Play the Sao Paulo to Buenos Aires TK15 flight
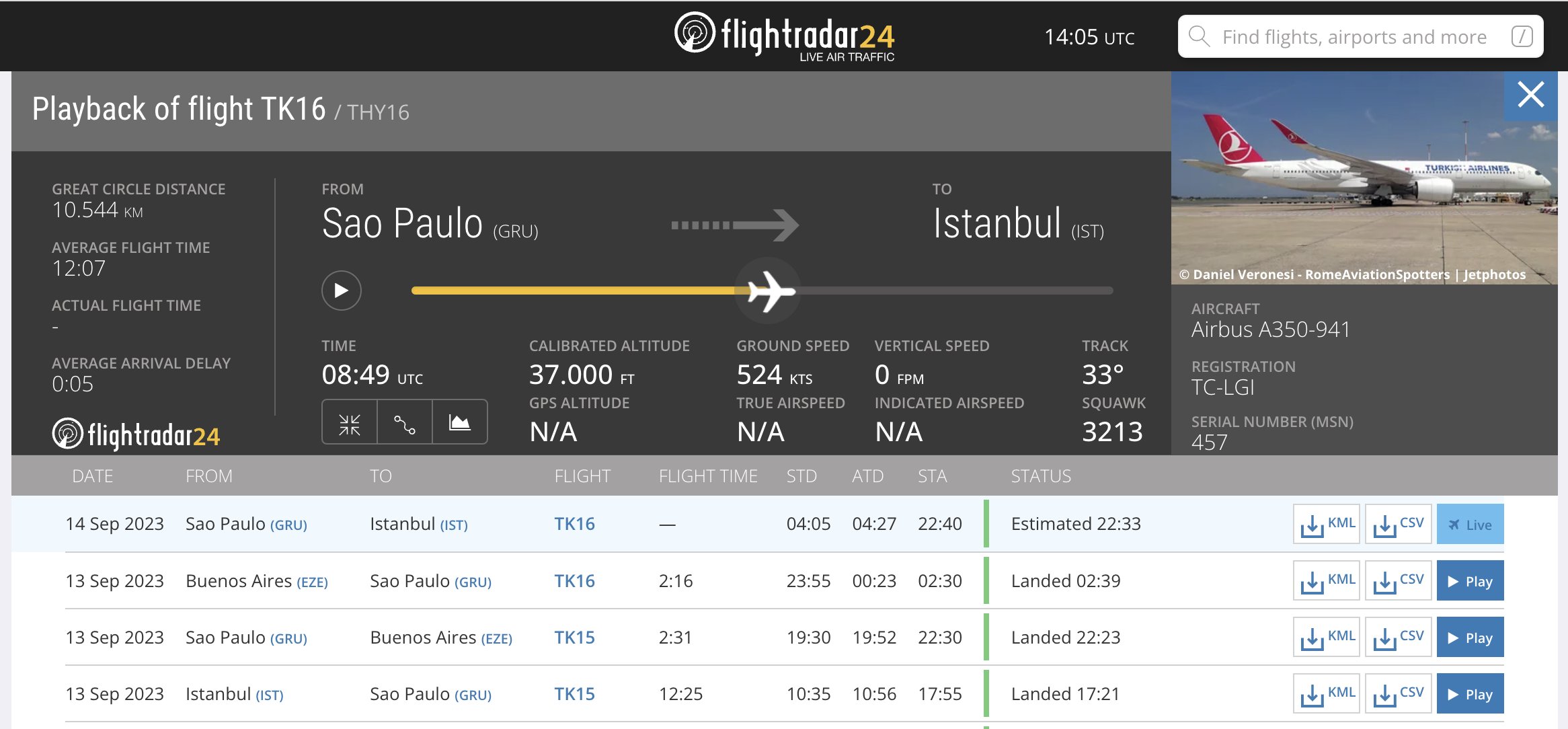Image resolution: width=1568 pixels, height=729 pixels. coord(1471,637)
